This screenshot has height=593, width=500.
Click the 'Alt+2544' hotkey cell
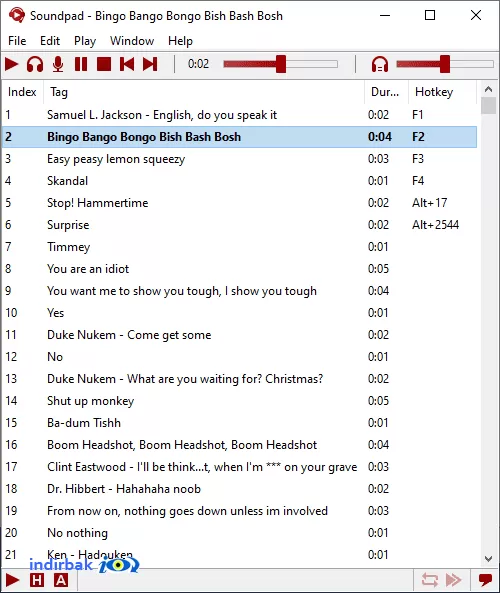pos(435,225)
